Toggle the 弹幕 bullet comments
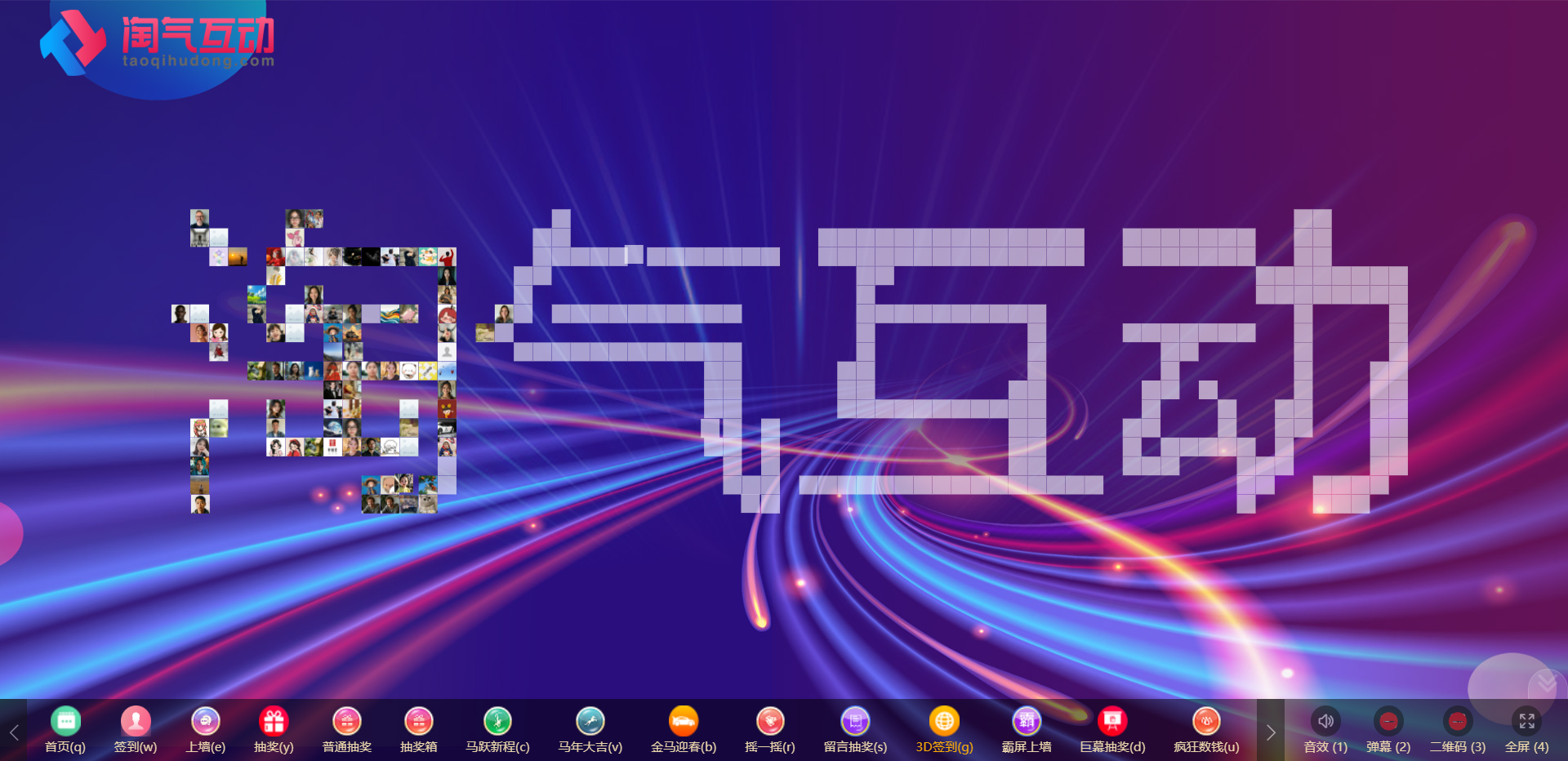 (x=1388, y=730)
